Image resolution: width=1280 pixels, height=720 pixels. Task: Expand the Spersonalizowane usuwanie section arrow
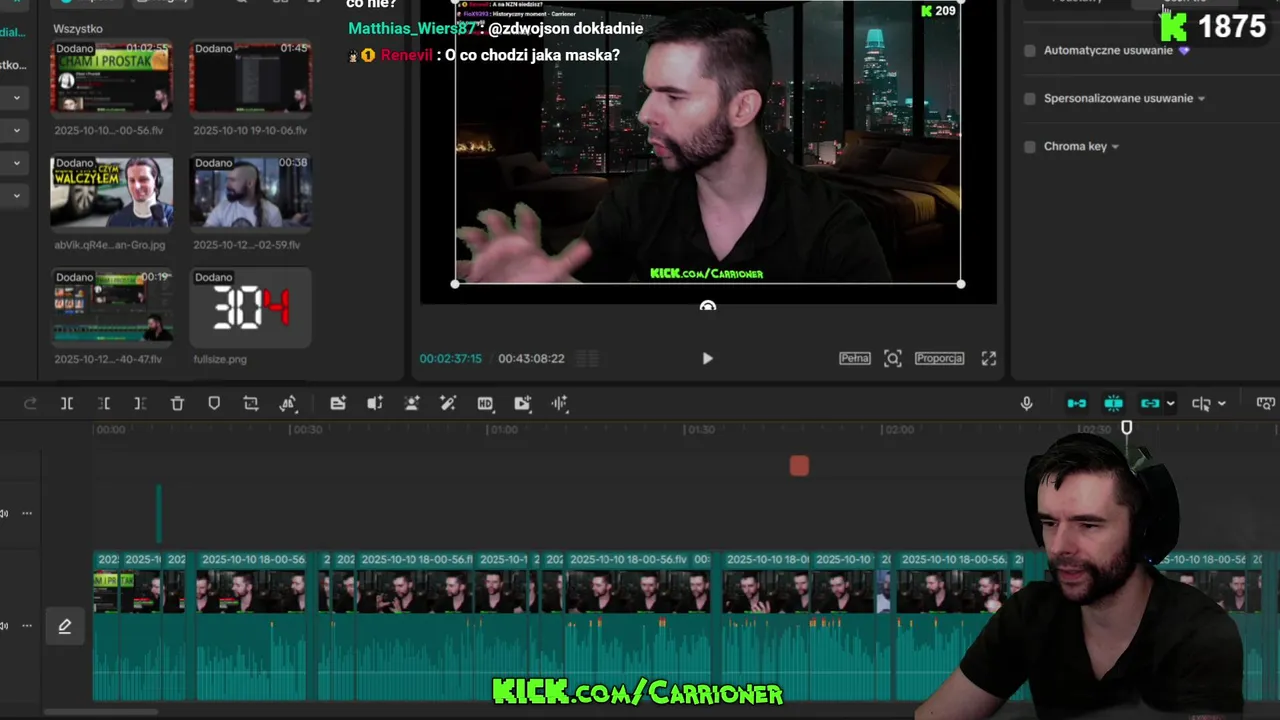(1201, 98)
